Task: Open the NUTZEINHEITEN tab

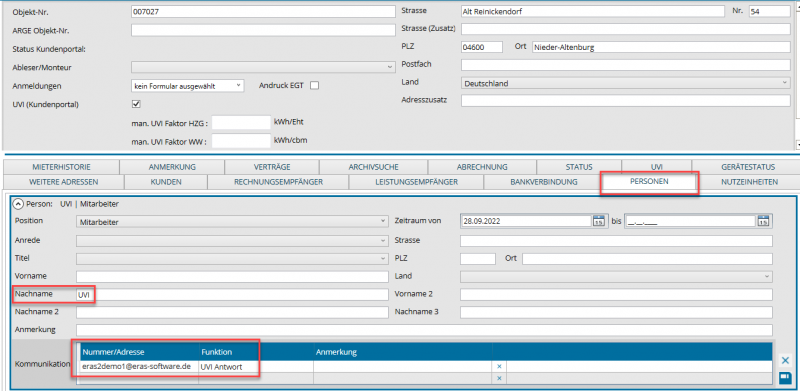Action: coord(749,182)
